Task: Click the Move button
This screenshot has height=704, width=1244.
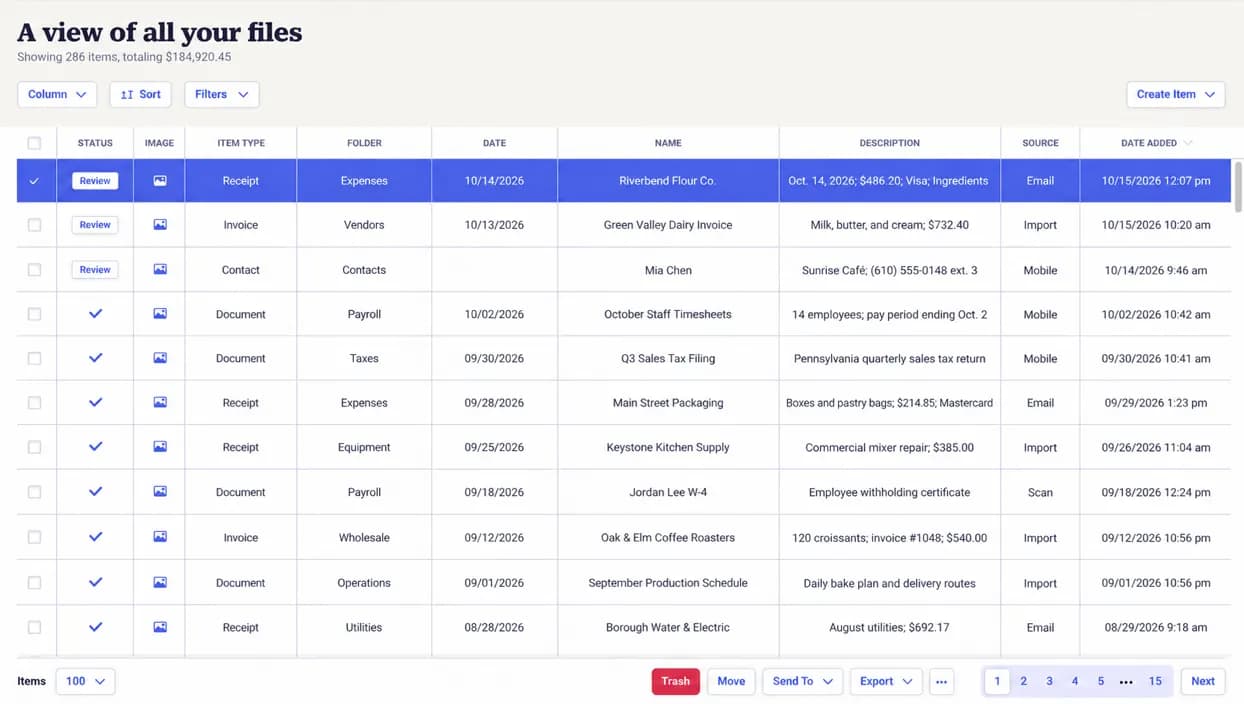Action: tap(731, 681)
